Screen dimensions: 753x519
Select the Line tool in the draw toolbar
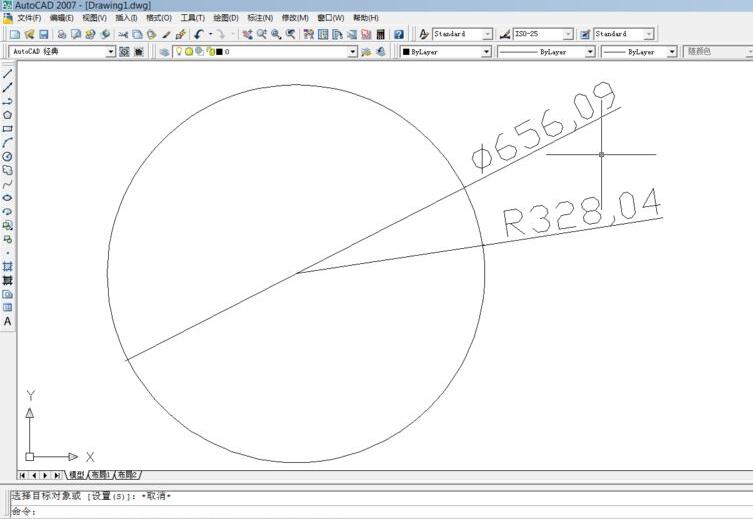tap(8, 74)
